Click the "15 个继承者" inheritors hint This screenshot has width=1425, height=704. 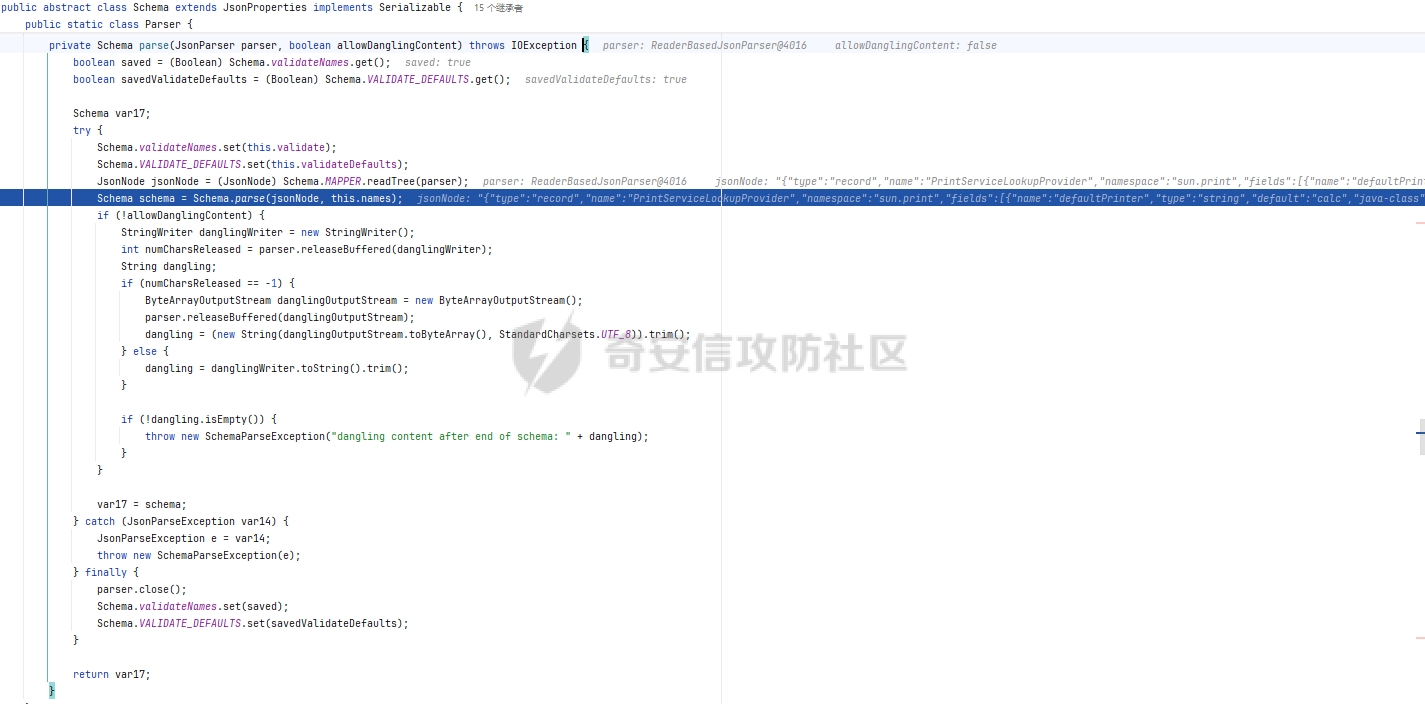coord(498,8)
